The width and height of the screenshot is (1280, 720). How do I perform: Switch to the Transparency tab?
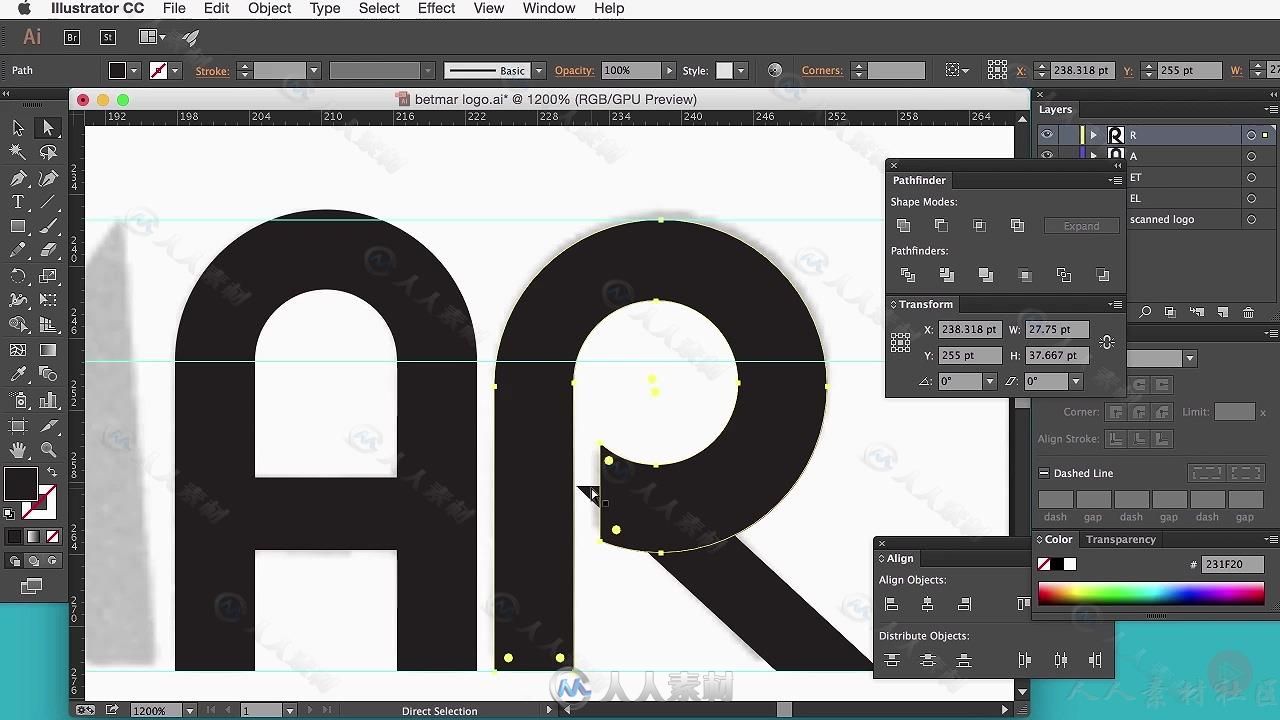(1121, 539)
